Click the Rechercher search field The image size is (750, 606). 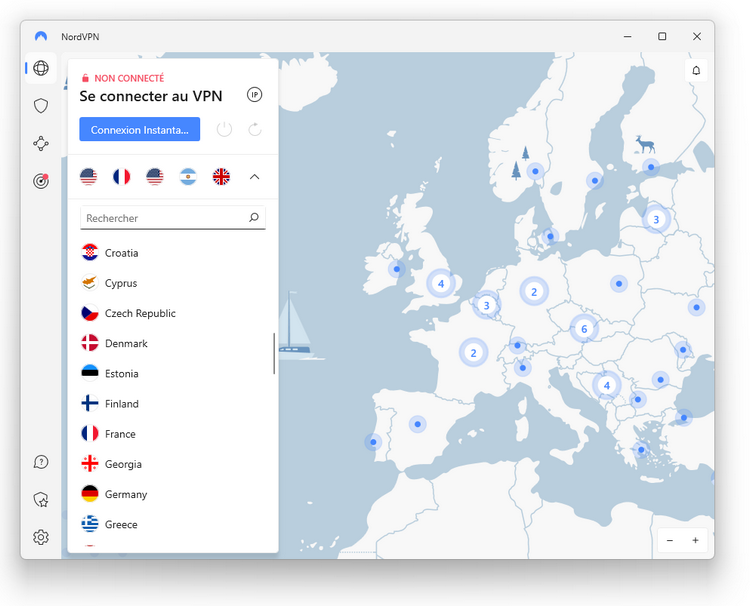pos(173,218)
